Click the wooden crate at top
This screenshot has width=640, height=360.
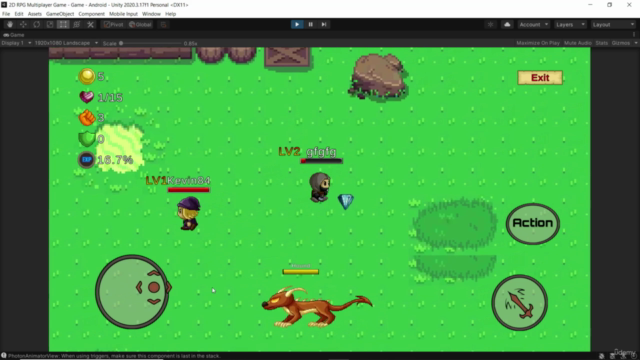pos(287,57)
